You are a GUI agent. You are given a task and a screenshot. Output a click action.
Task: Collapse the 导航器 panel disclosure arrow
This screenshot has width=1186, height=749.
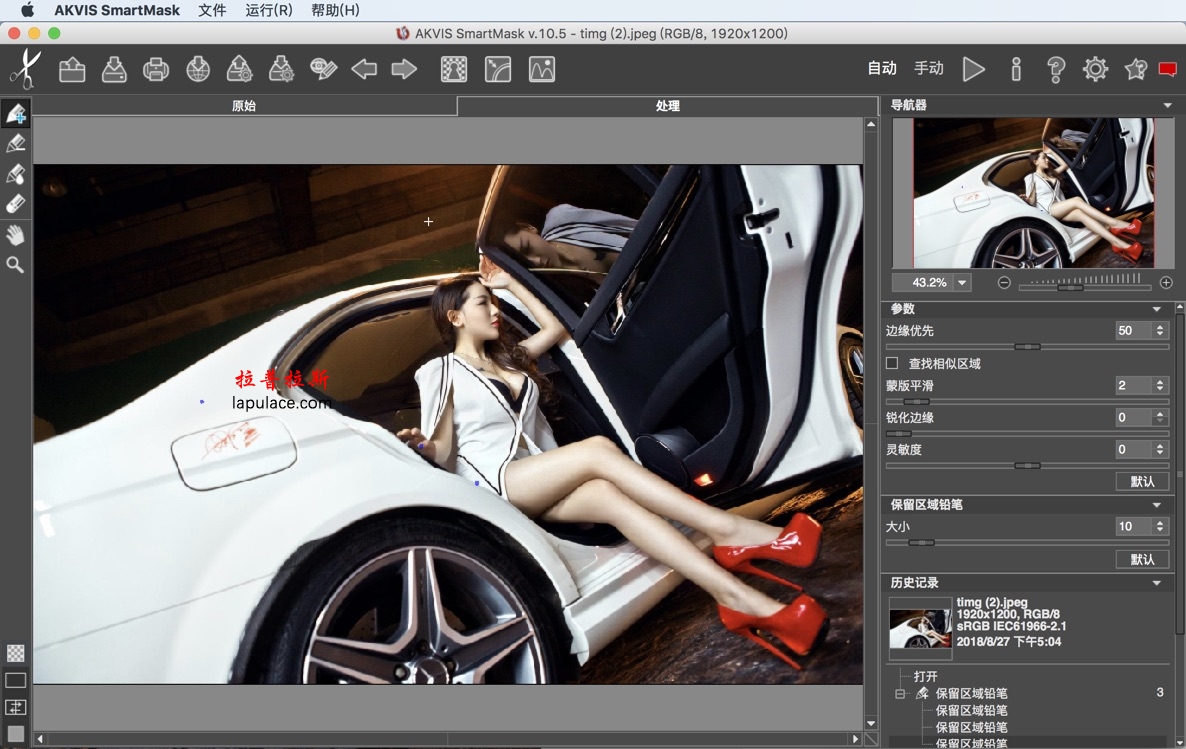1168,104
